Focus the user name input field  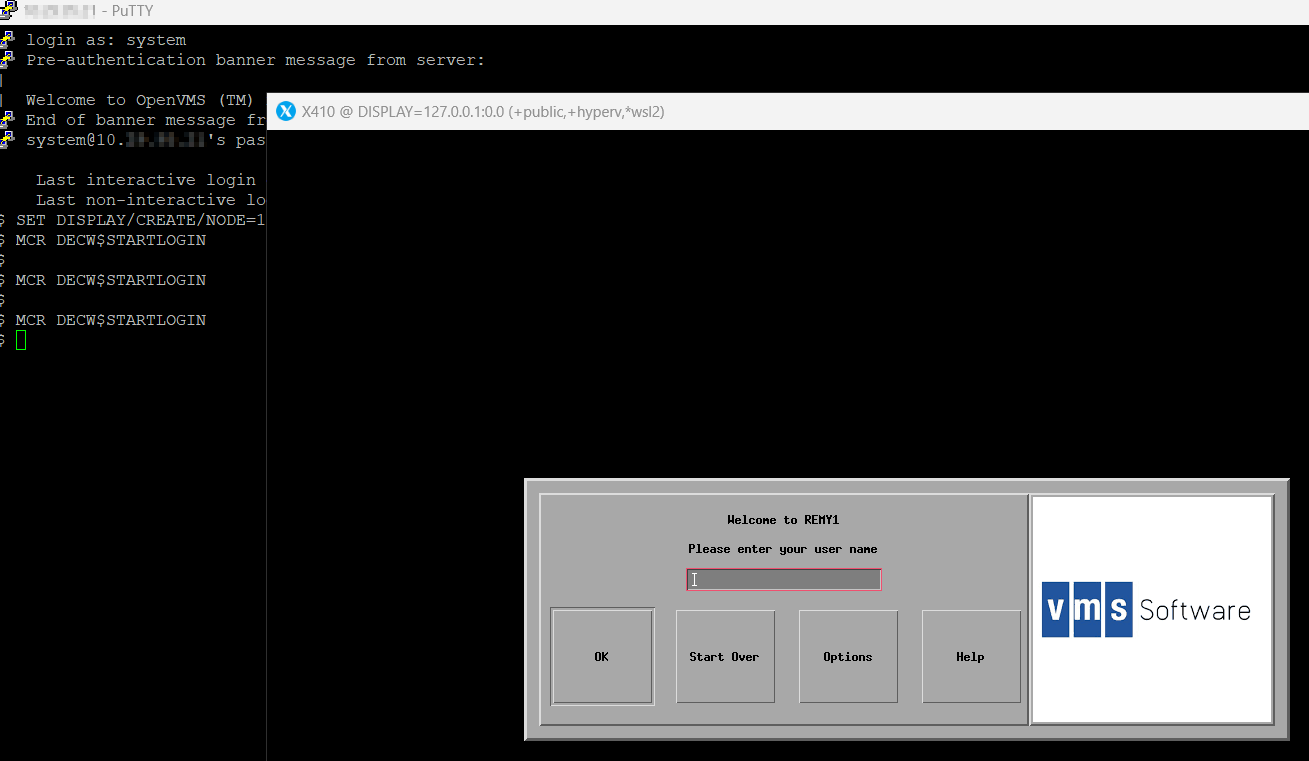783,580
